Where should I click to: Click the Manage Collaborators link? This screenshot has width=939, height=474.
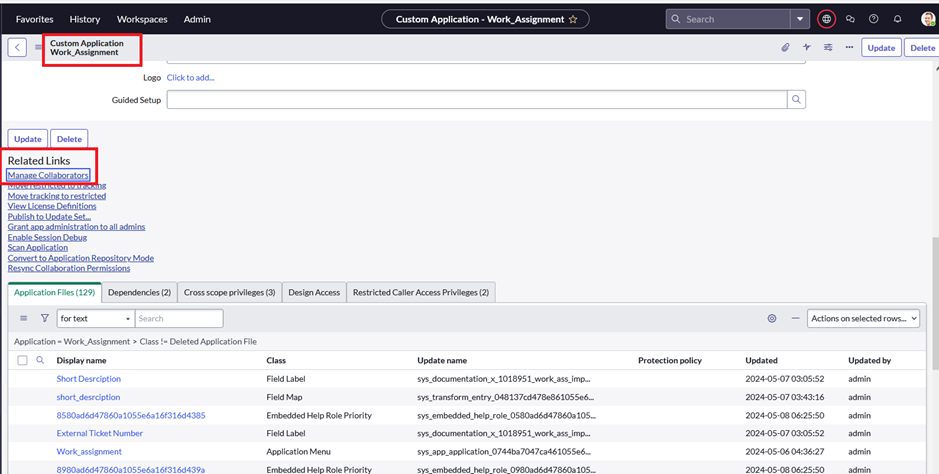coord(48,175)
